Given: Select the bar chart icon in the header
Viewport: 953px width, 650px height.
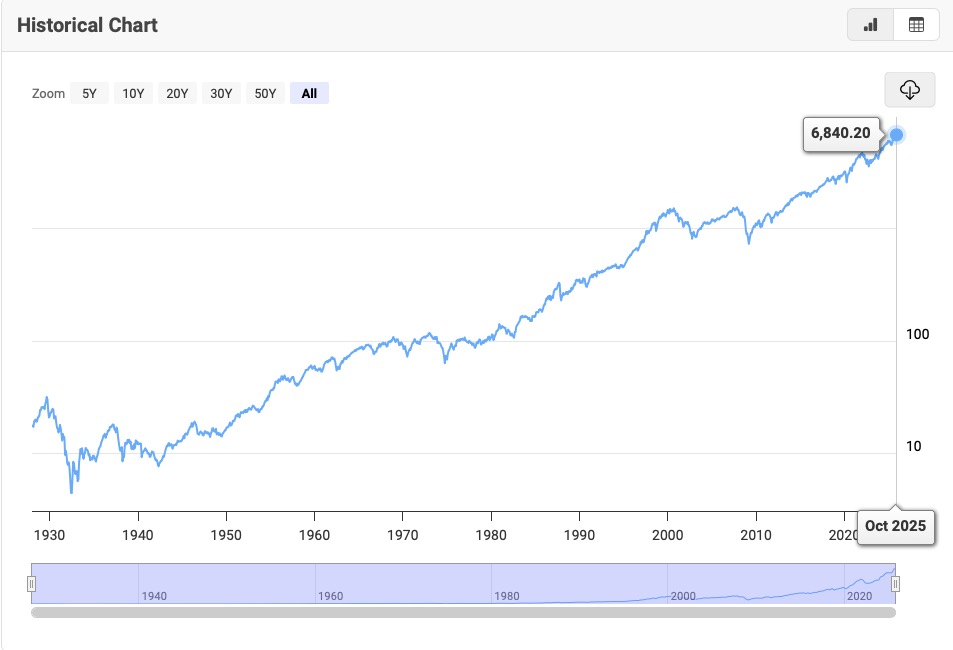Looking at the screenshot, I should point(868,24).
